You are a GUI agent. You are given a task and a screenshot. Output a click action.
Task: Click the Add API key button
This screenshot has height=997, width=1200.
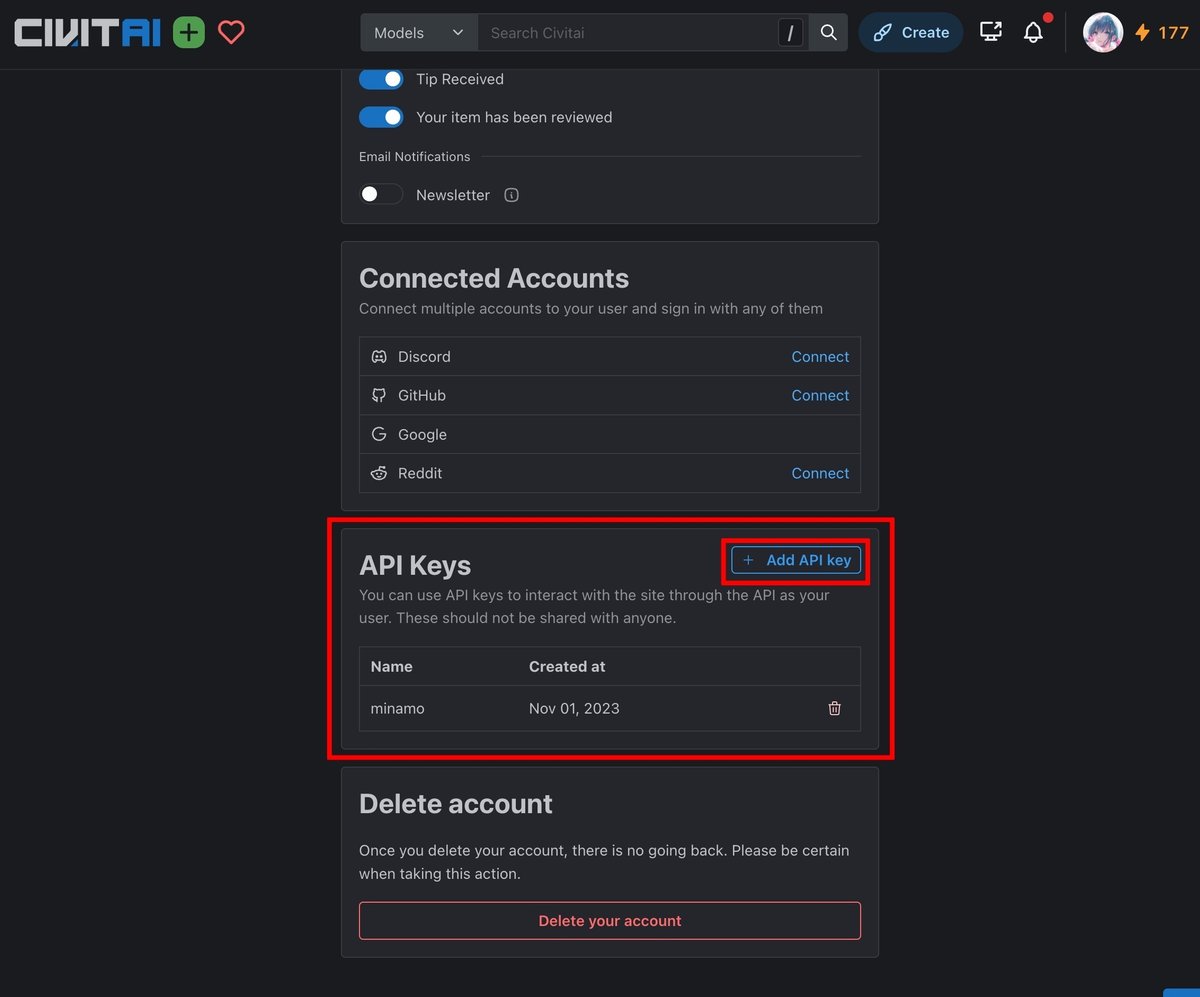(795, 560)
